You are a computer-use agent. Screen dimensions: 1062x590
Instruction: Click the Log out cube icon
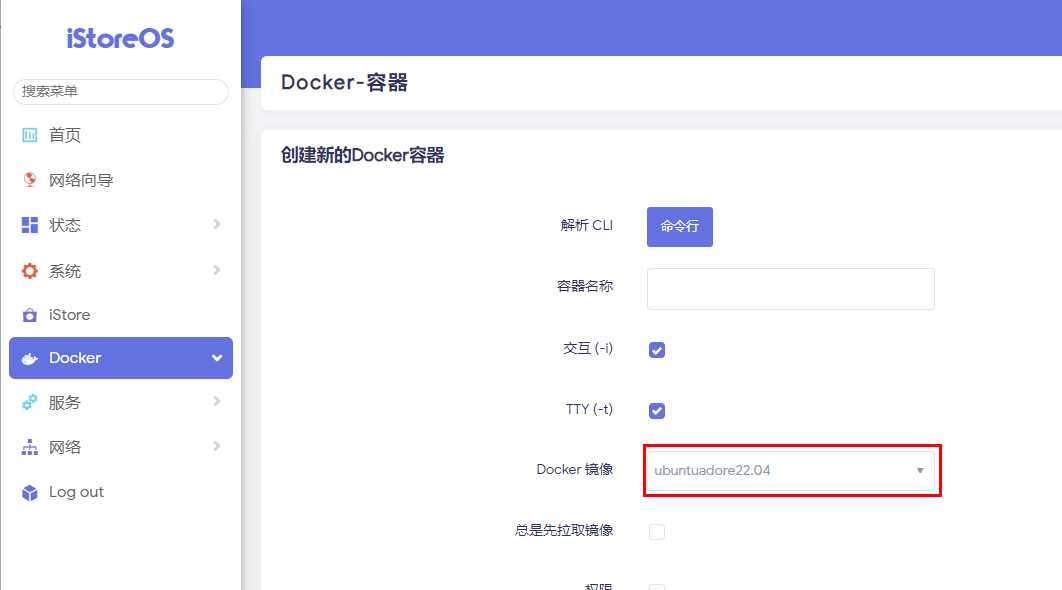pyautogui.click(x=30, y=492)
